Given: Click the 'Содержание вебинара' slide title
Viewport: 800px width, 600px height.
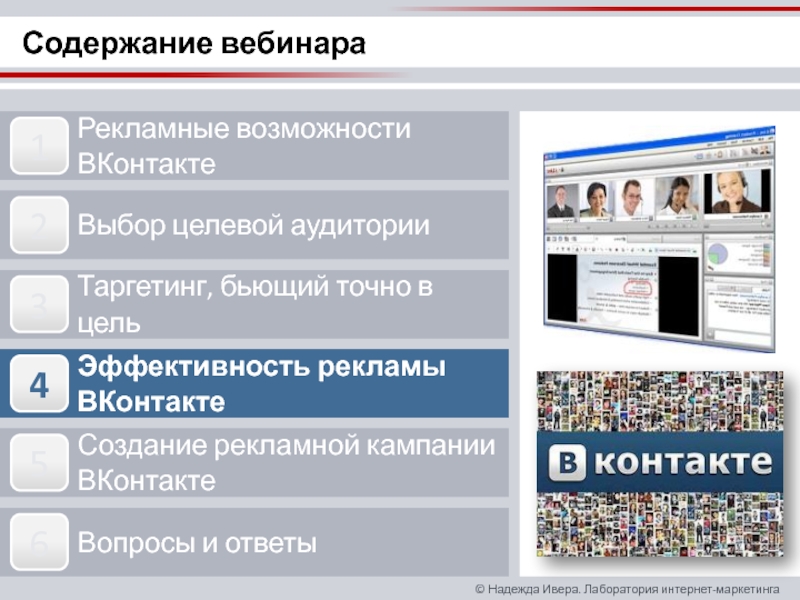Looking at the screenshot, I should point(194,43).
